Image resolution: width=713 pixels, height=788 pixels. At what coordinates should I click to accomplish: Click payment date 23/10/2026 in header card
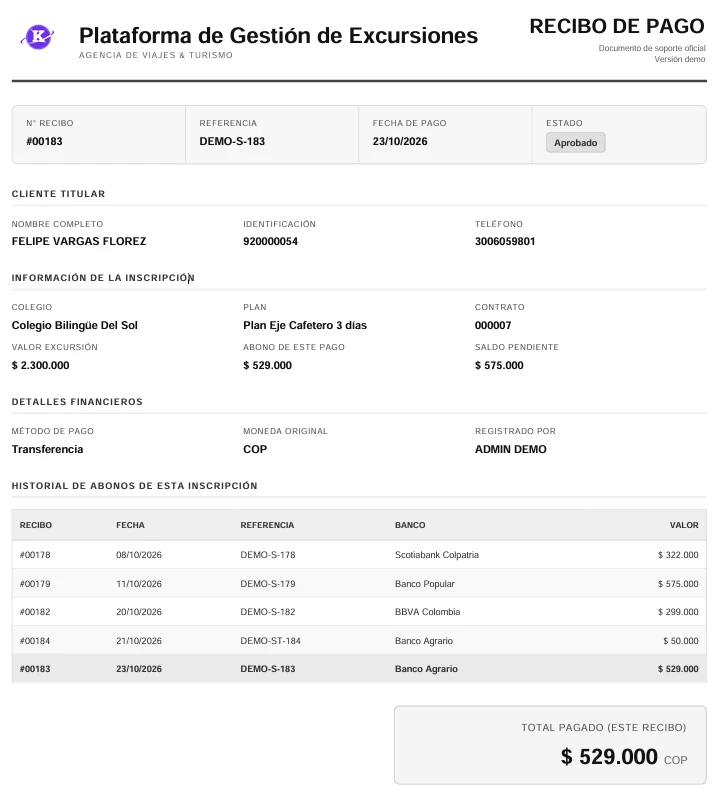pos(400,141)
